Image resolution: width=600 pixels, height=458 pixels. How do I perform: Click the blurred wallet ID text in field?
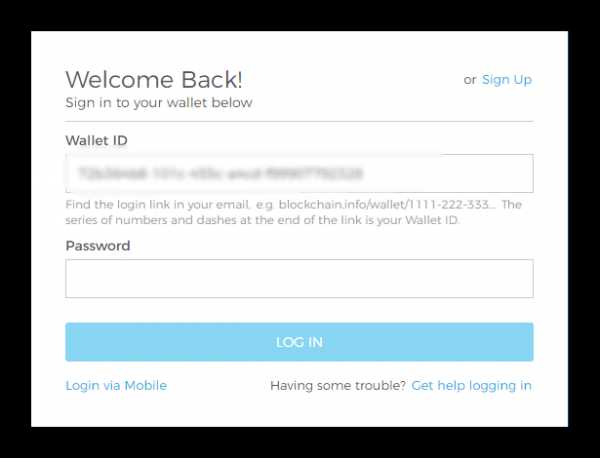(x=220, y=173)
